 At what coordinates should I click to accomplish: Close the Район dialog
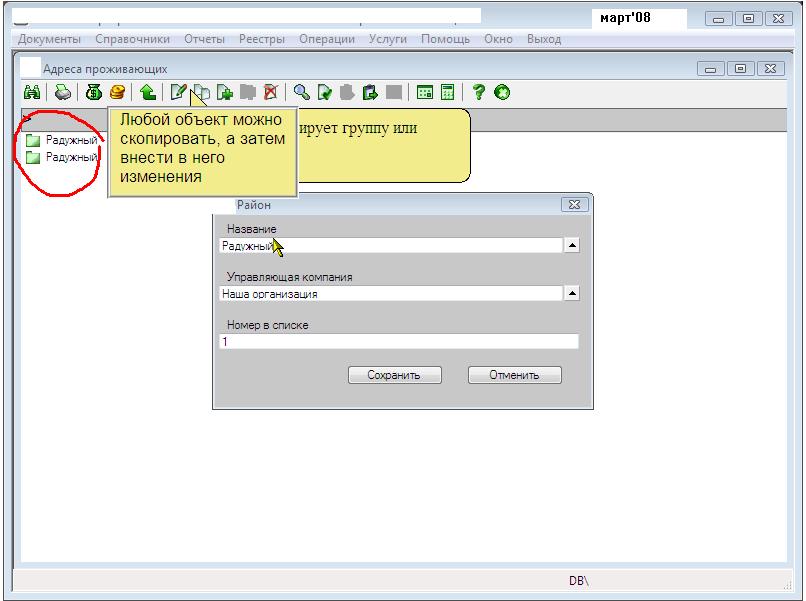[575, 205]
